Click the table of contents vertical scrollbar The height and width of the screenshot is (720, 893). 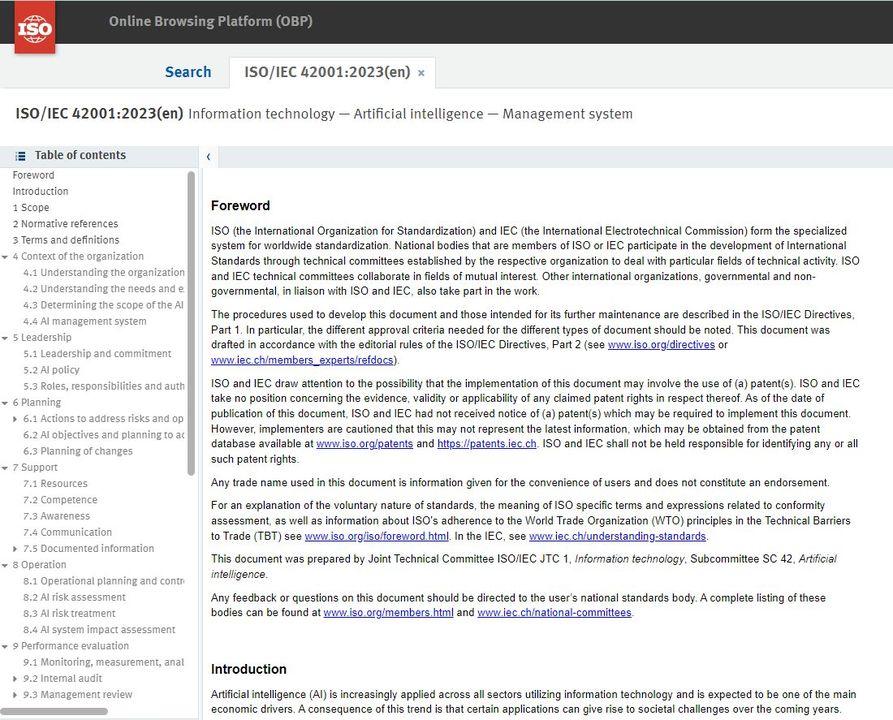click(191, 323)
